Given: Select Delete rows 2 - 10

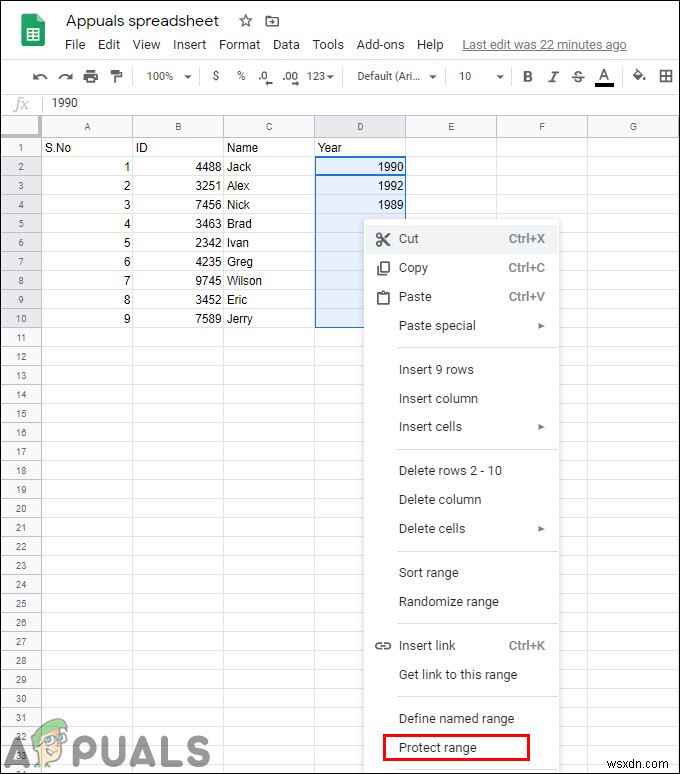Looking at the screenshot, I should coord(461,470).
